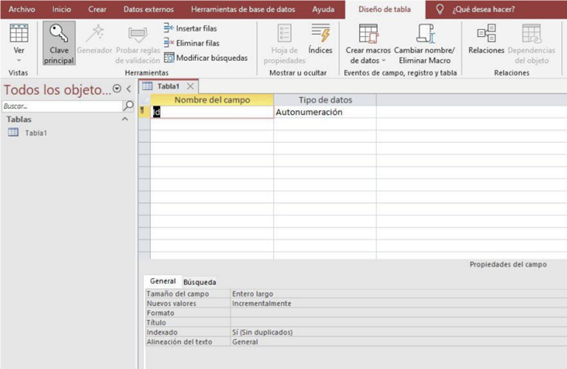Select the Tabla1 table in navigation pane
The height and width of the screenshot is (369, 567).
click(36, 133)
